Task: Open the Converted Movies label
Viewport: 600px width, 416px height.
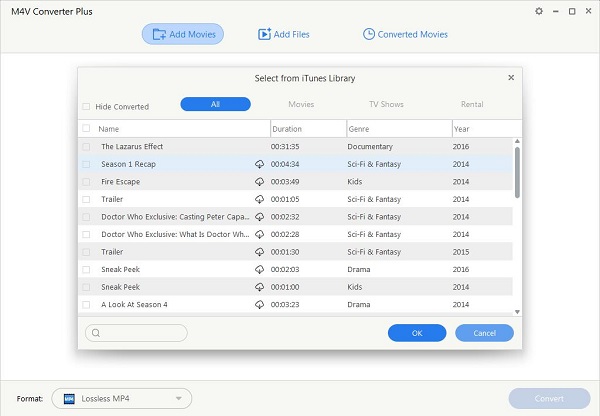Action: pyautogui.click(x=412, y=34)
